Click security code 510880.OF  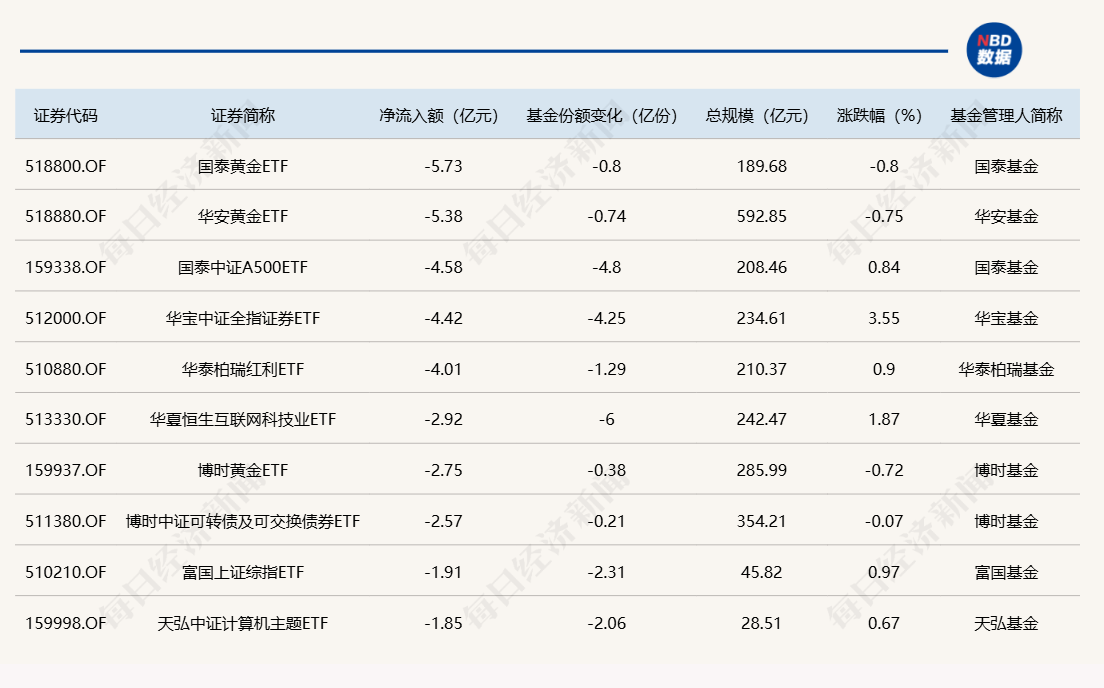coord(65,369)
